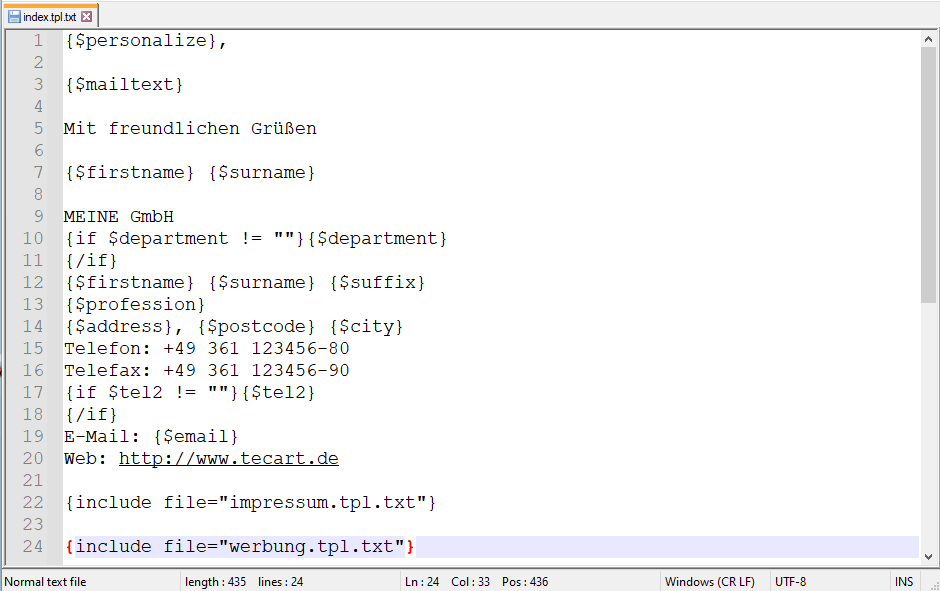Open the UTF-8 encoding selector in status bar
The width and height of the screenshot is (940, 591).
[791, 581]
